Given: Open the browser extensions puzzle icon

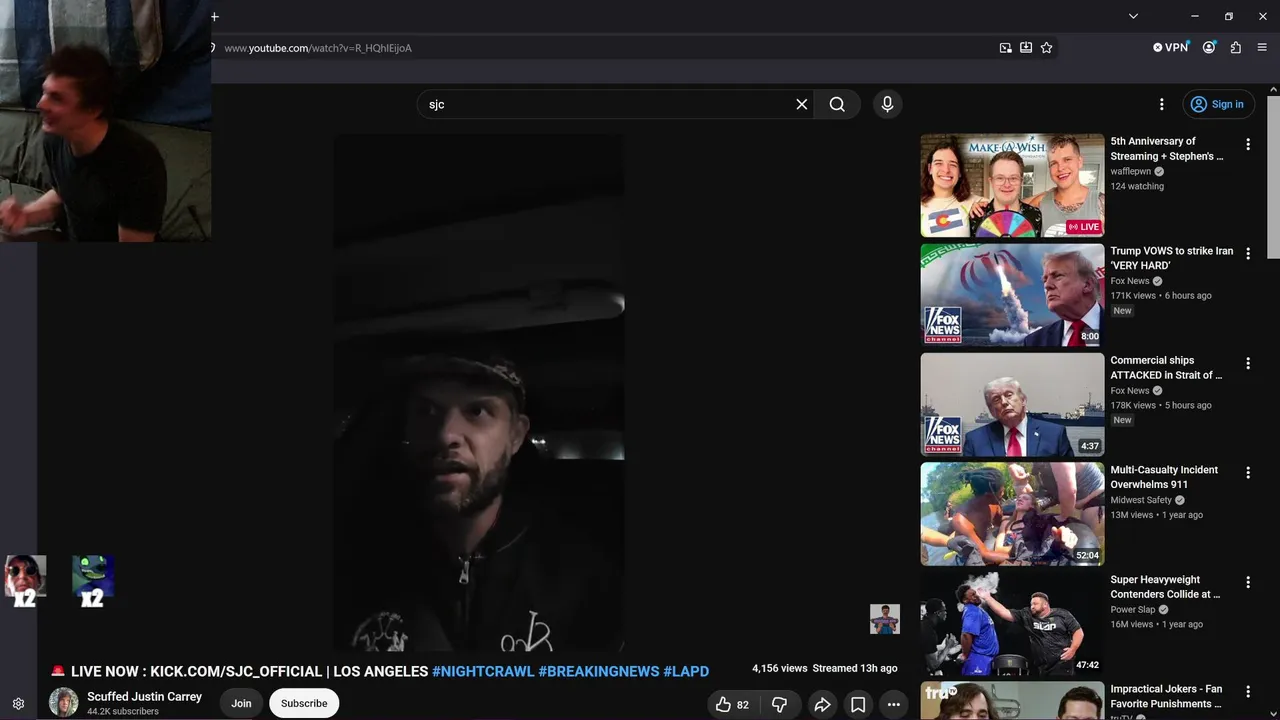Looking at the screenshot, I should 1236,47.
